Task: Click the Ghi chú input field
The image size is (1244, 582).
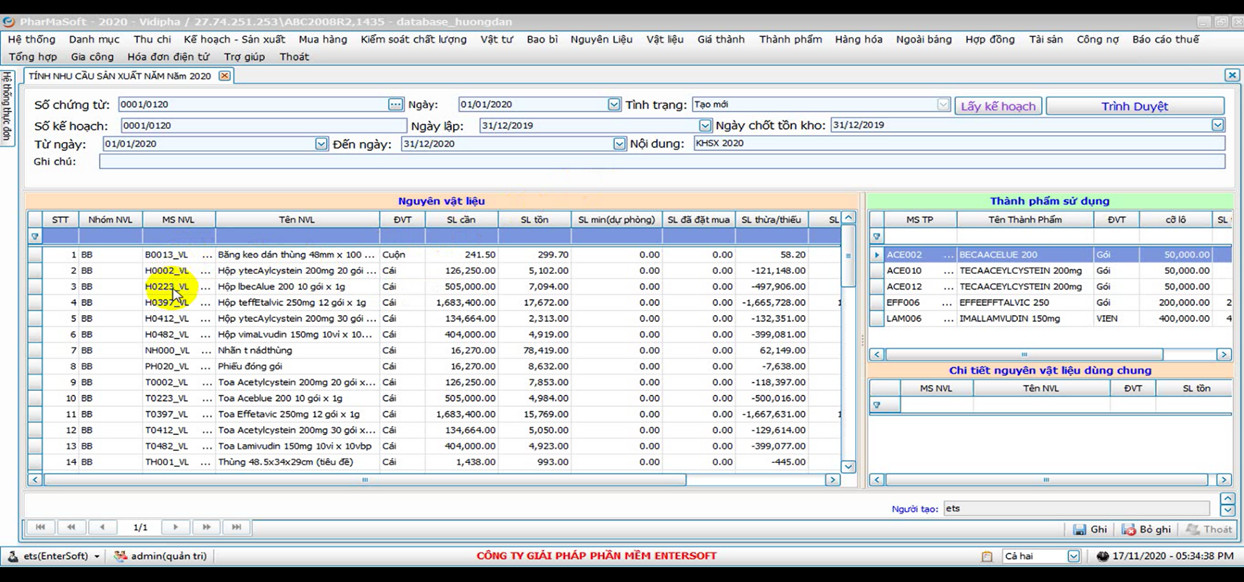Action: click(660, 162)
